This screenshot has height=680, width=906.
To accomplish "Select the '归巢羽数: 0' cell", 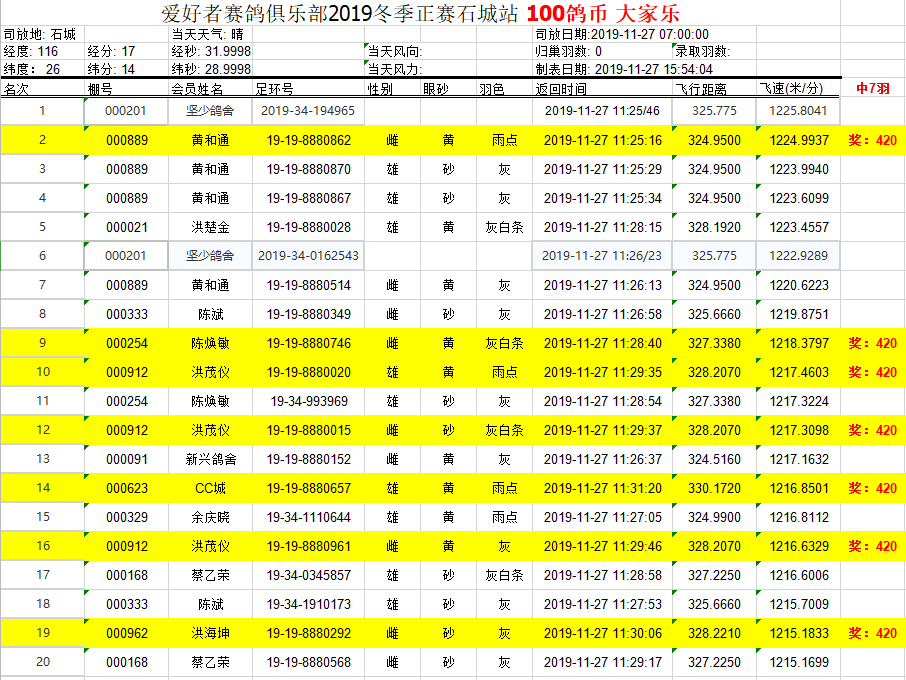I will [x=569, y=51].
